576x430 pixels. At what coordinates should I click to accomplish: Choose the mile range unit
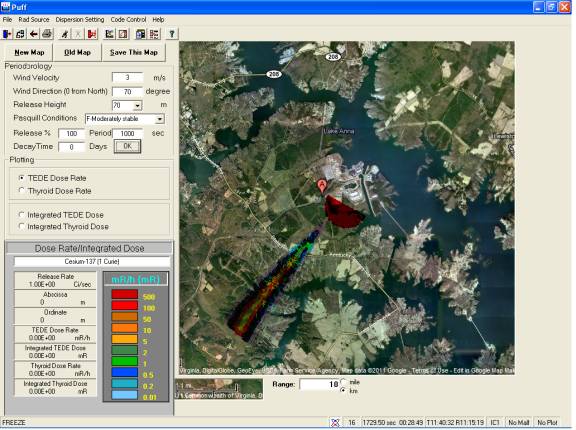coord(344,382)
